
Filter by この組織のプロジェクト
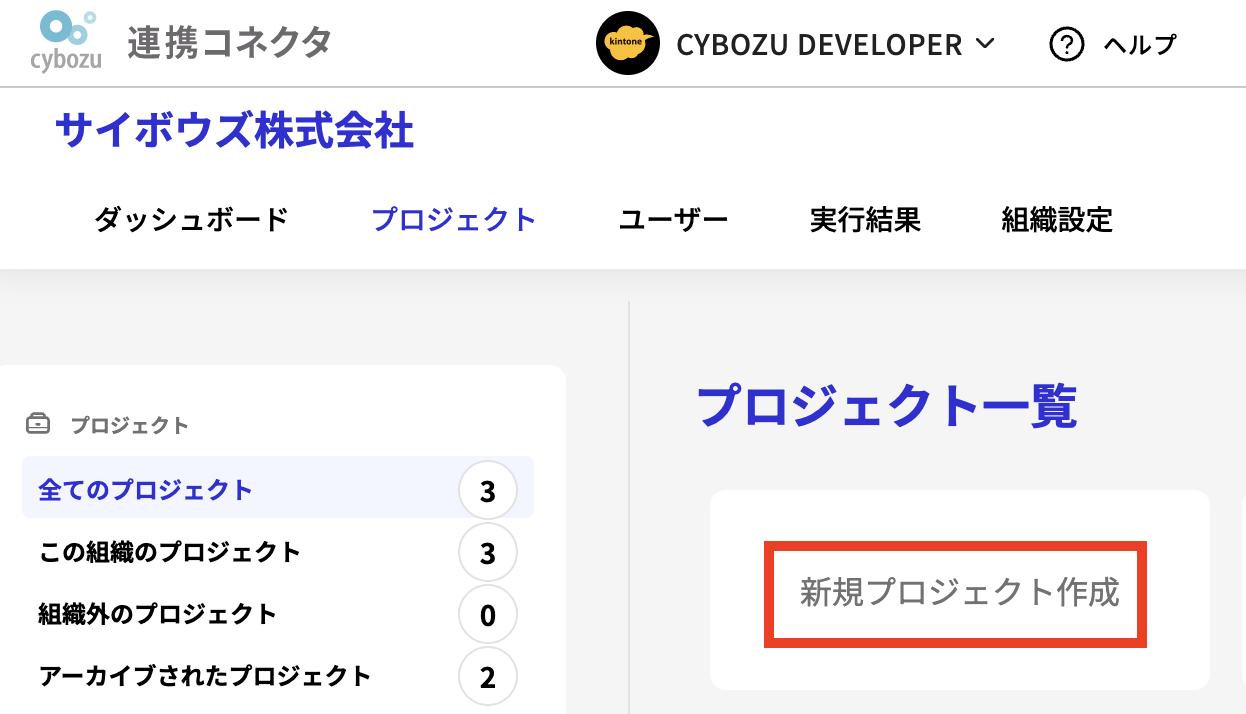coord(170,552)
